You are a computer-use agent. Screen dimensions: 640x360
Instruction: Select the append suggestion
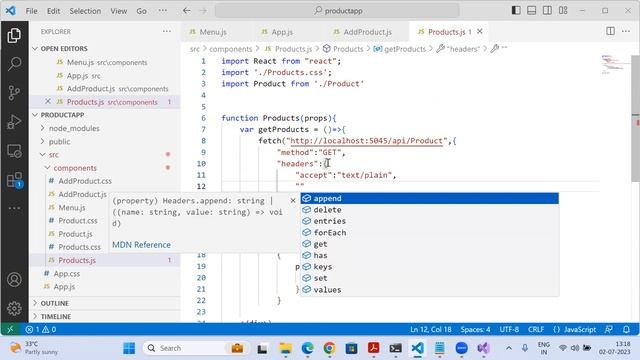[x=430, y=198]
